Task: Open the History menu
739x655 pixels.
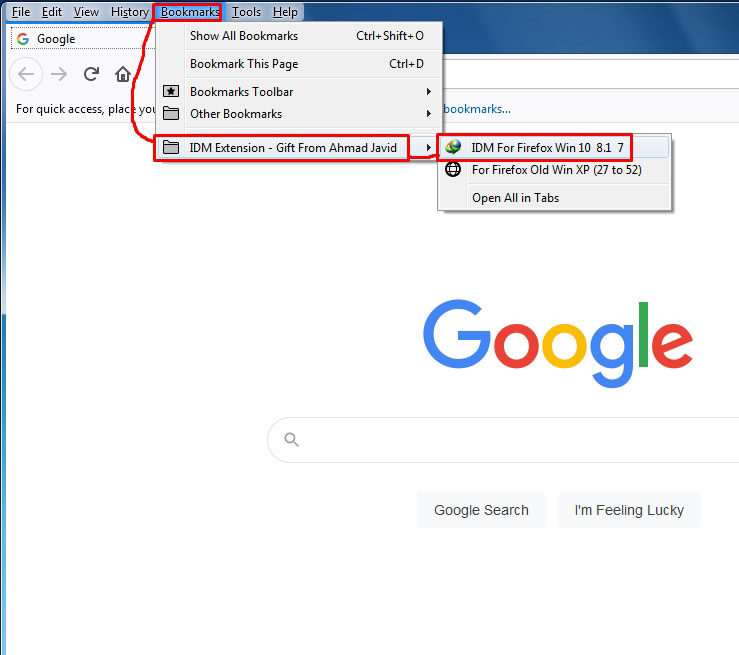Action: pyautogui.click(x=130, y=12)
